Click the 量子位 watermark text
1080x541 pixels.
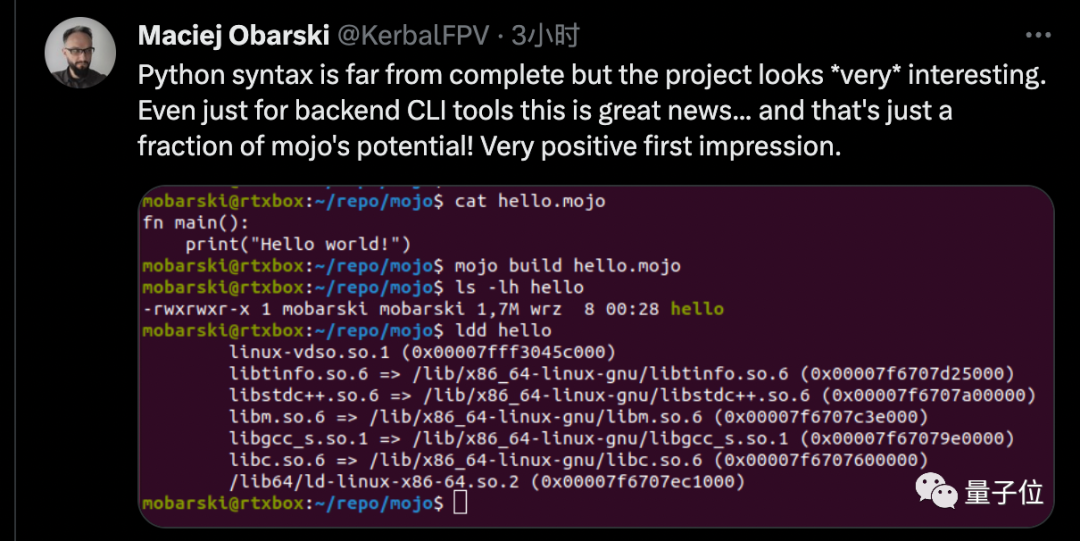click(x=1004, y=492)
